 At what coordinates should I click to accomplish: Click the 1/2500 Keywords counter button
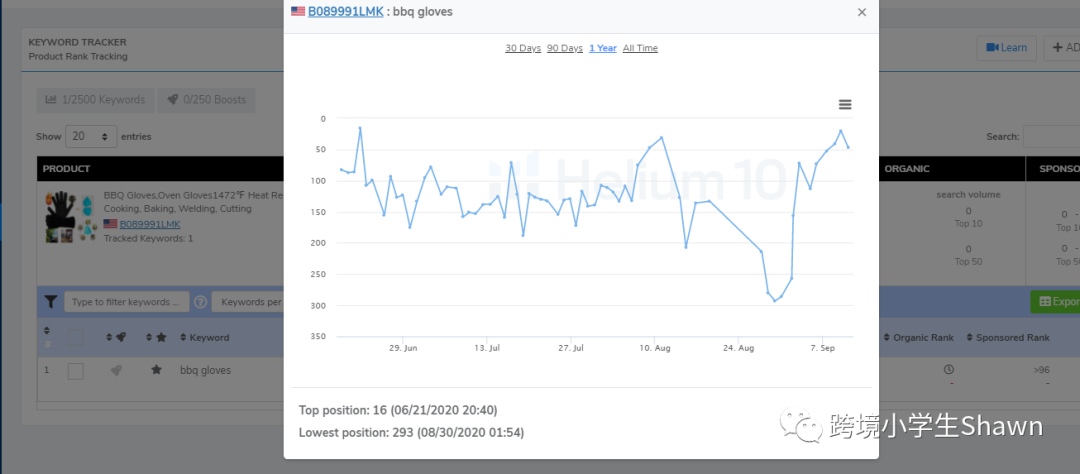click(x=95, y=100)
